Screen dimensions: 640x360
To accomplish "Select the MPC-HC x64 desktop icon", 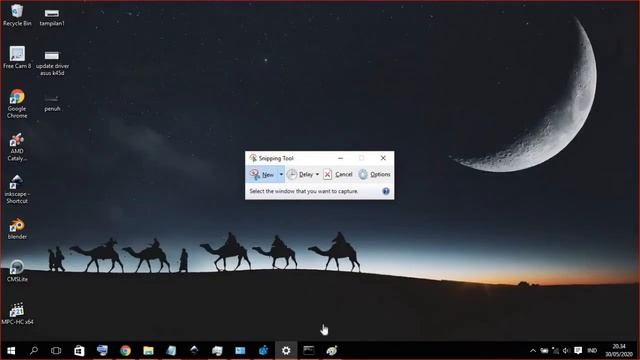I will point(17,313).
